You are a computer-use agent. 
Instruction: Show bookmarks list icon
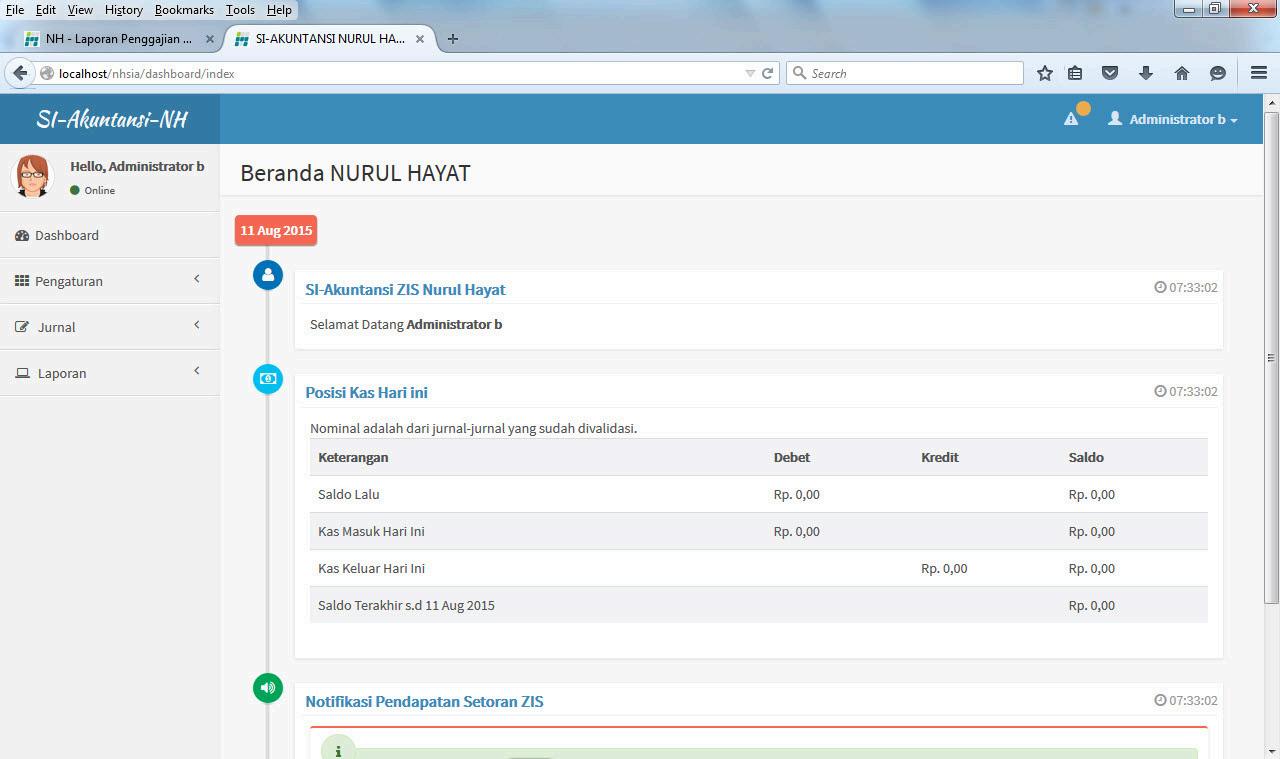pyautogui.click(x=1075, y=73)
